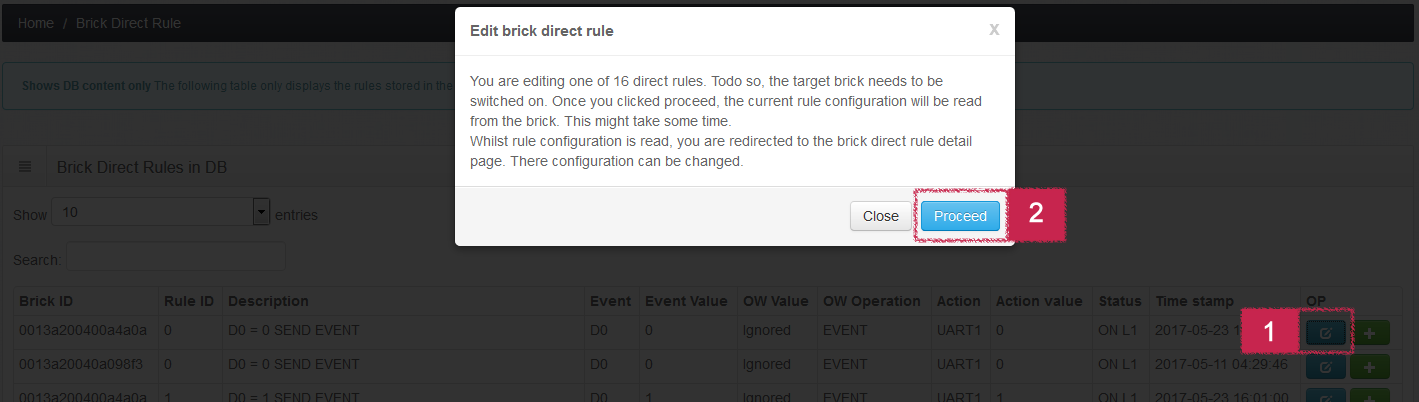Open Brick Direct Rule breadcrumb
The width and height of the screenshot is (1419, 402).
pyautogui.click(x=128, y=22)
